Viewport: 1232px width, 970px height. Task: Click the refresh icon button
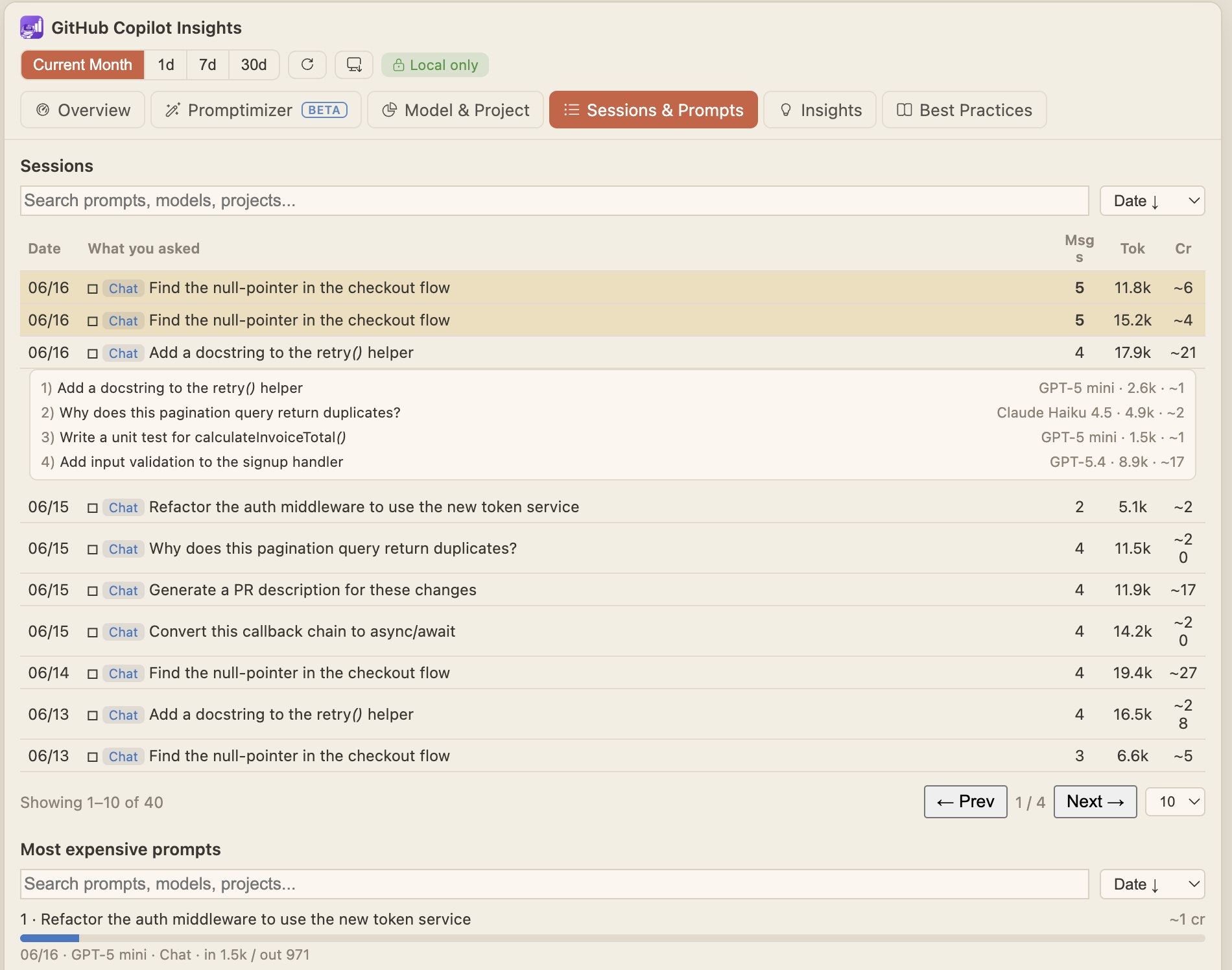(x=307, y=64)
